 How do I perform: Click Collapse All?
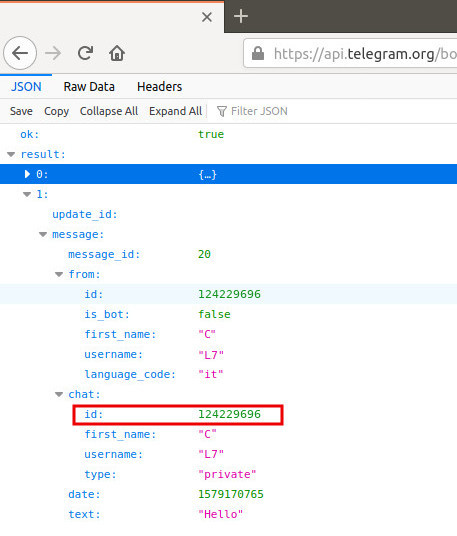109,111
